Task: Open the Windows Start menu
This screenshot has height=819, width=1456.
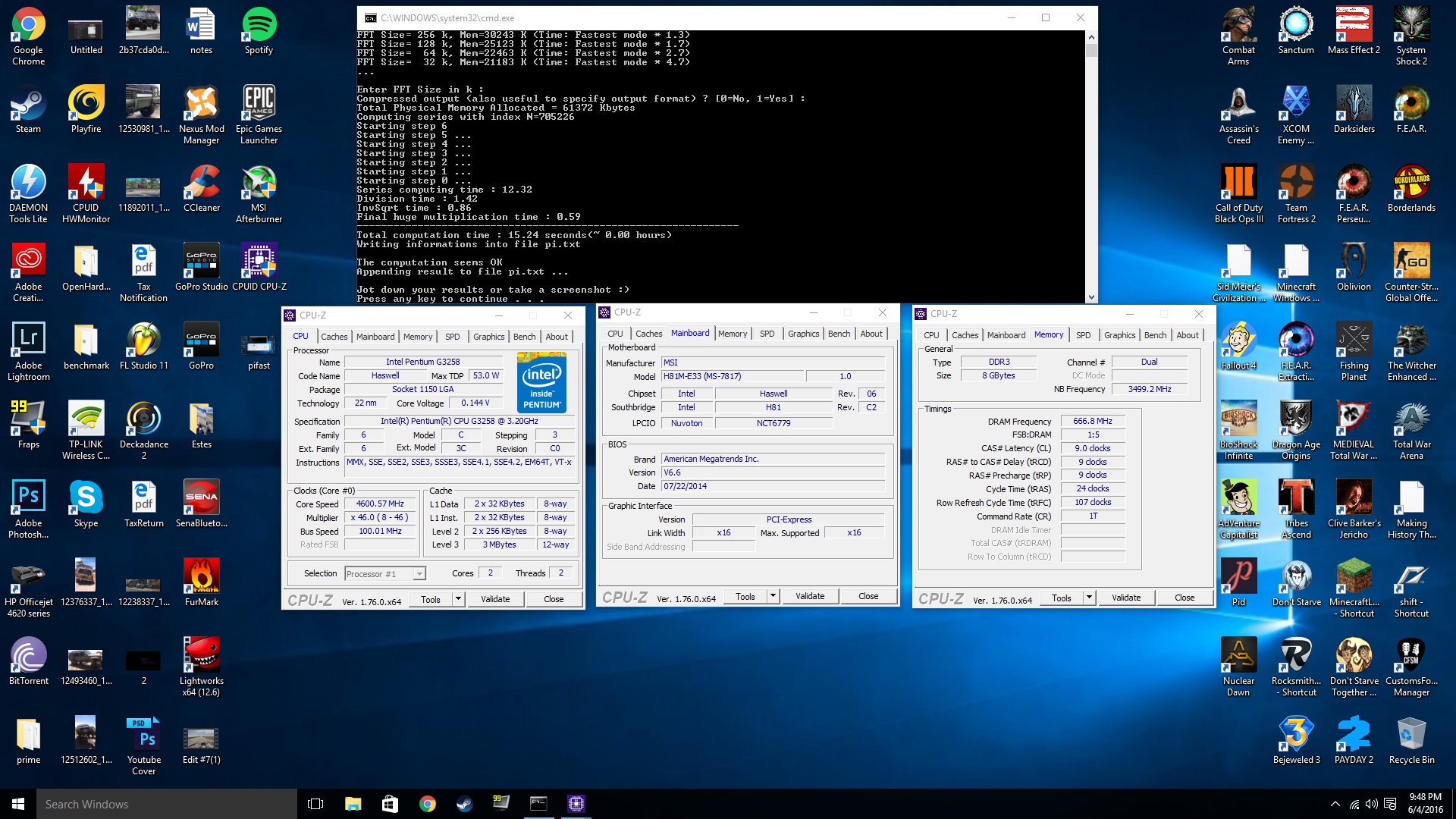Action: coord(18,804)
